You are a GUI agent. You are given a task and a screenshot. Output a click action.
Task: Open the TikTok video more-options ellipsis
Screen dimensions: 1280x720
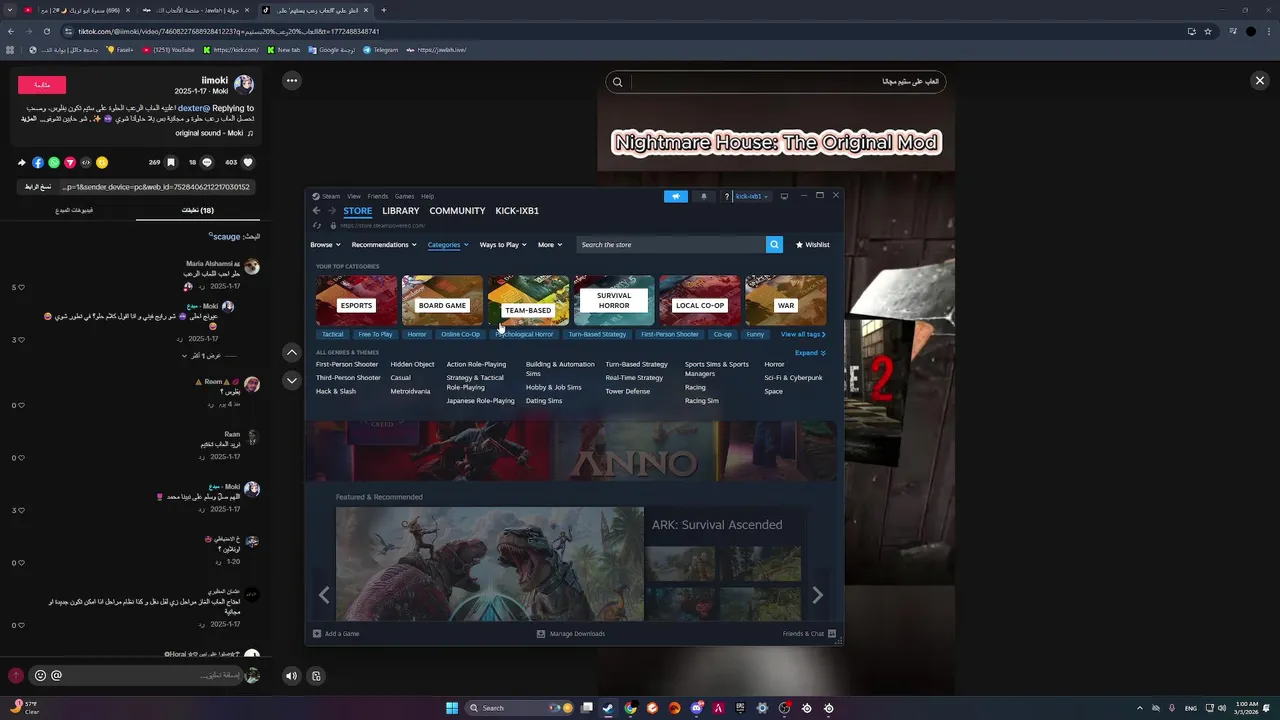[292, 80]
